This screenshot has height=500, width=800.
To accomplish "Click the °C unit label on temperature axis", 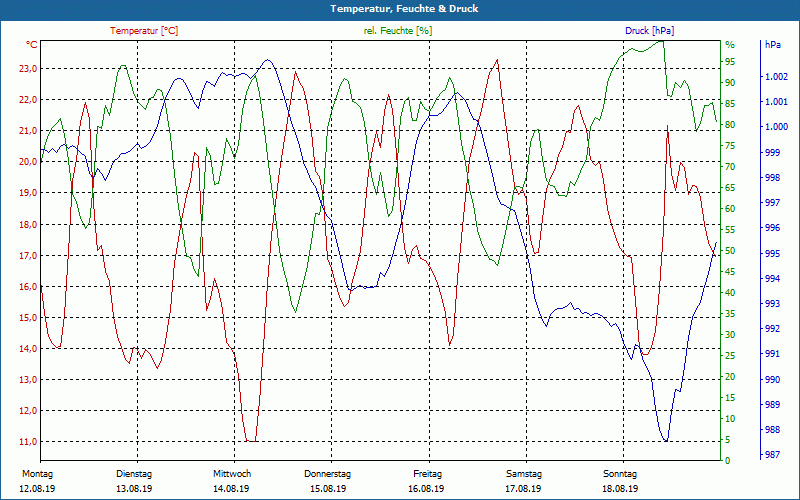I will click(31, 45).
